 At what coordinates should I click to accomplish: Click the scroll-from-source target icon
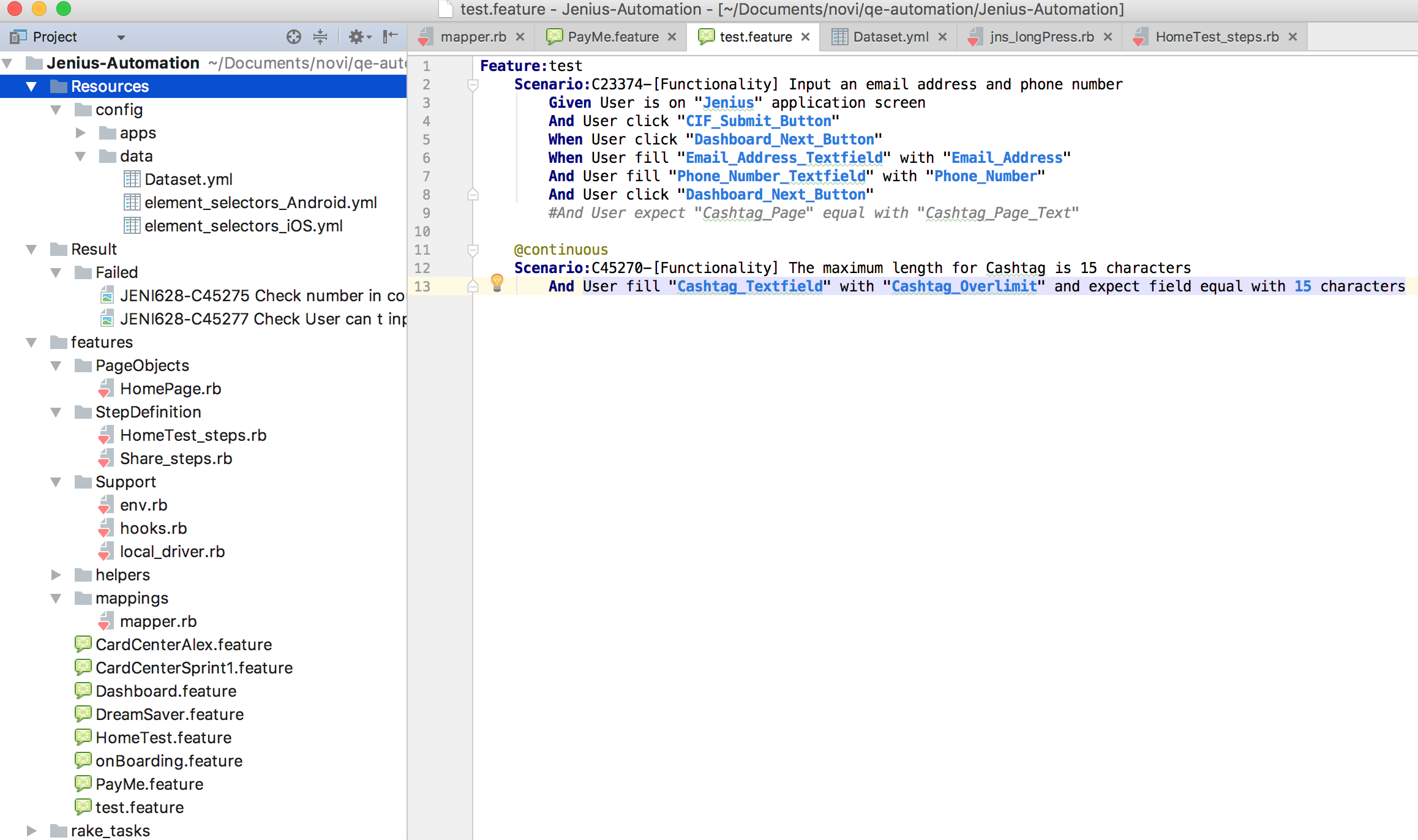pyautogui.click(x=293, y=37)
